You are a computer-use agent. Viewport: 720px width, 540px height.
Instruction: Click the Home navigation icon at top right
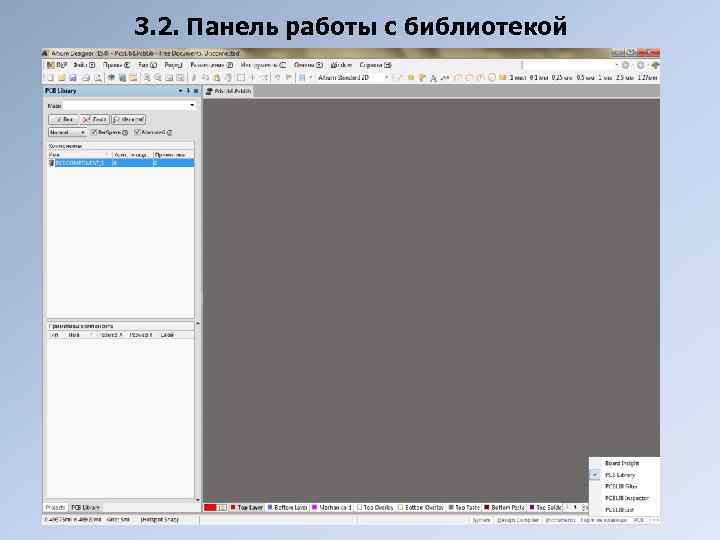pyautogui.click(x=655, y=65)
